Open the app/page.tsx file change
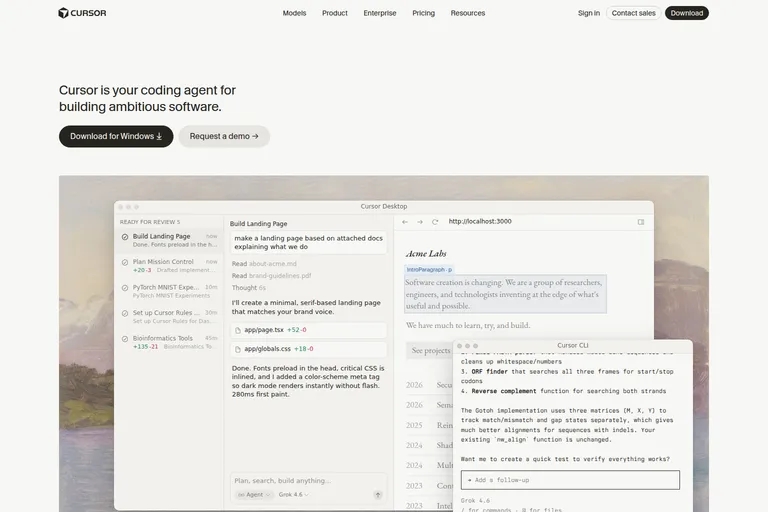768x512 pixels. tap(309, 330)
